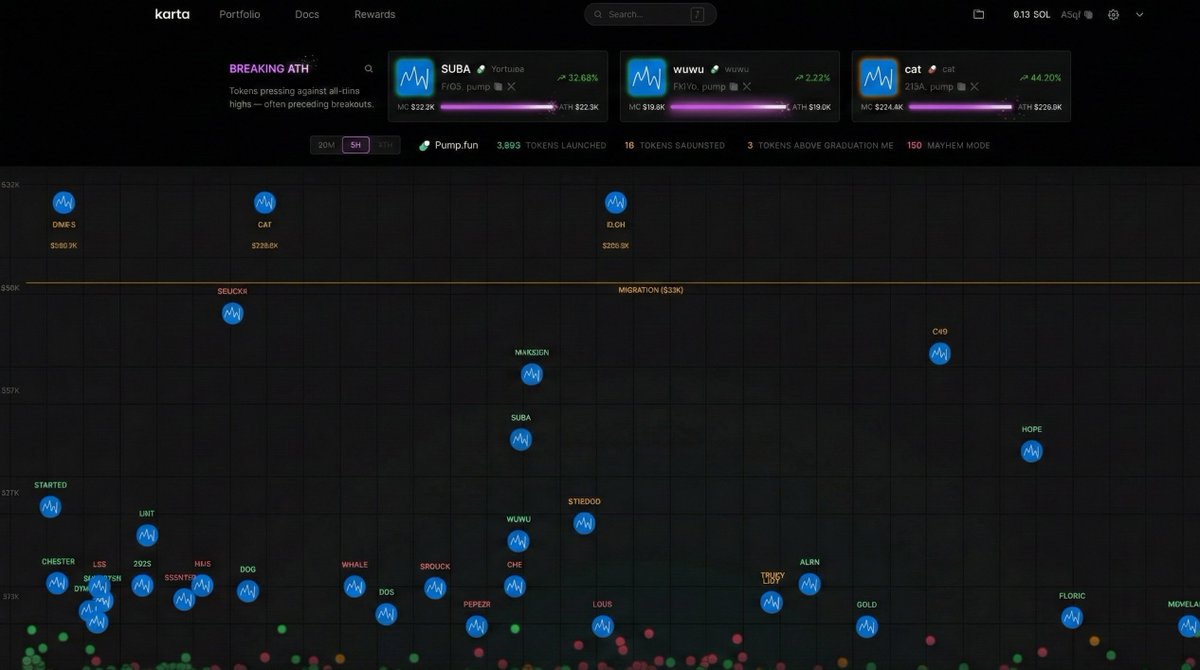
Task: Open the SEUCKII token bubble
Action: (232, 313)
